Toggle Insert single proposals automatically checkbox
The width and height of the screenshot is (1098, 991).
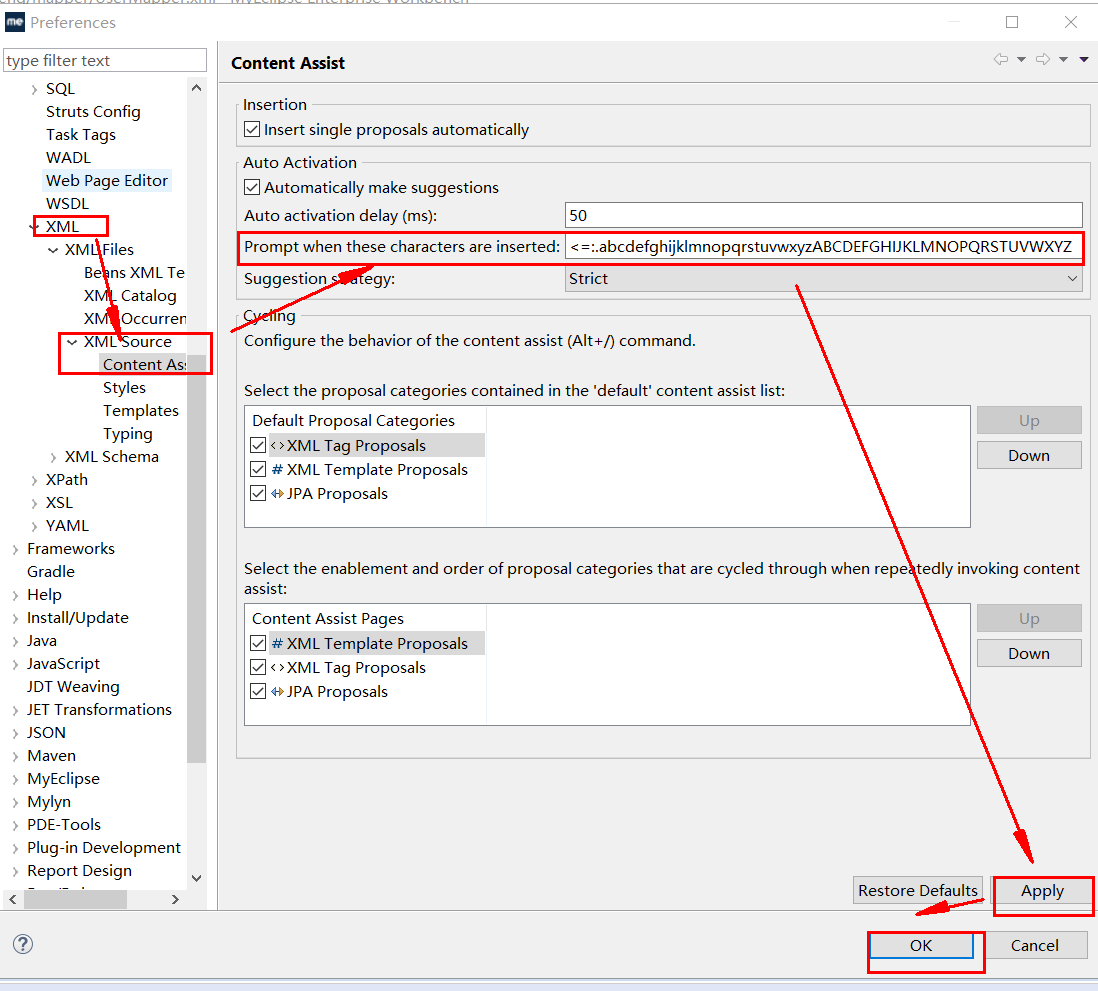tap(252, 130)
